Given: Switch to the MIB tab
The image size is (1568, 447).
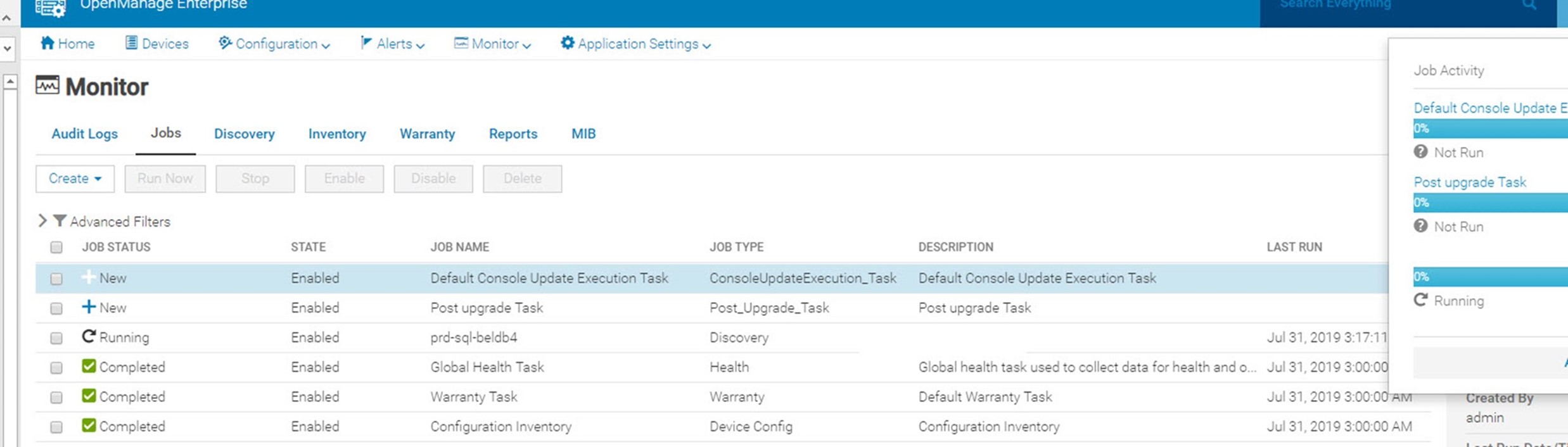Looking at the screenshot, I should point(583,134).
